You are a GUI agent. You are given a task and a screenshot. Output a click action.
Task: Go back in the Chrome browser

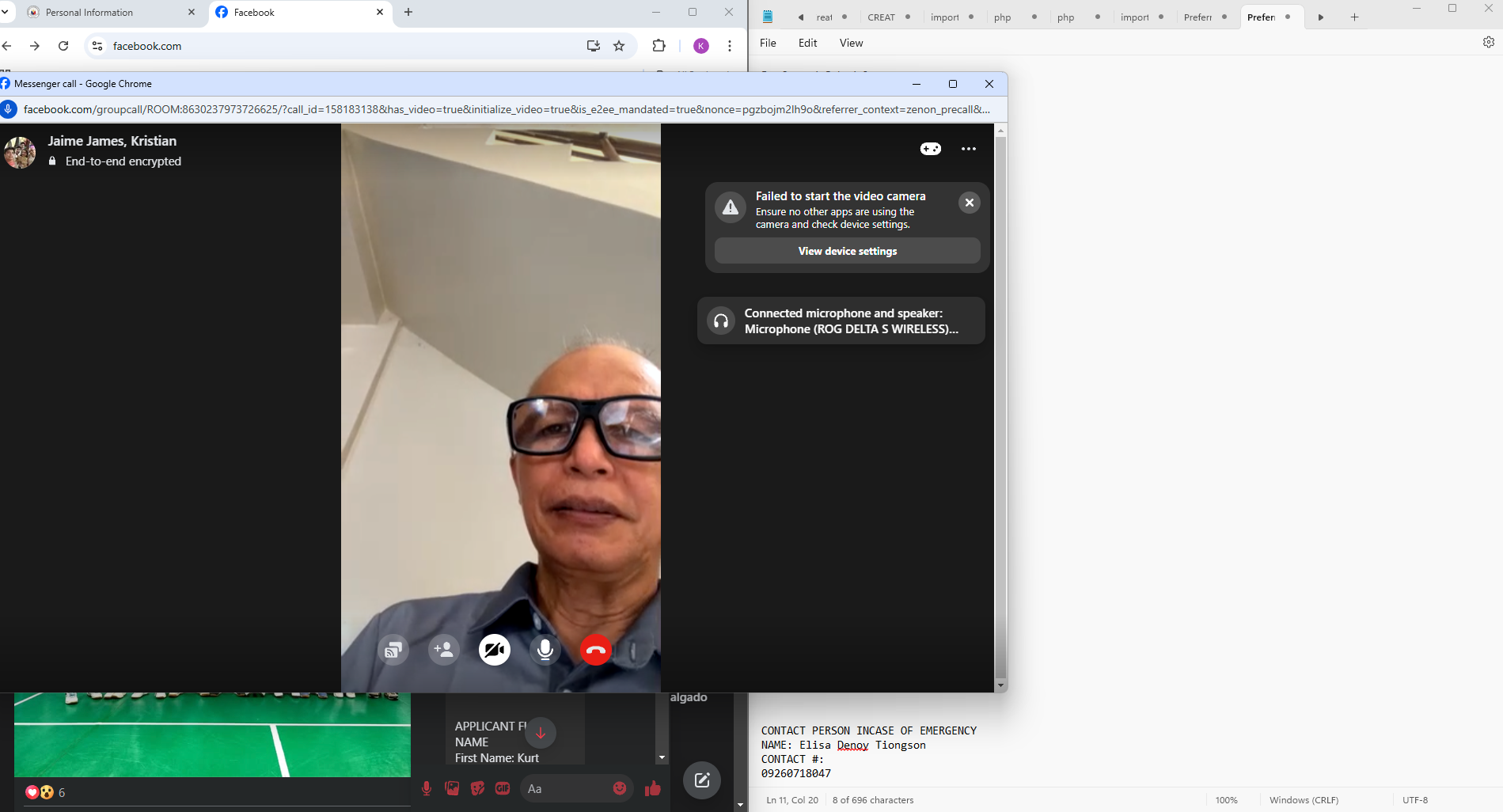(x=7, y=46)
